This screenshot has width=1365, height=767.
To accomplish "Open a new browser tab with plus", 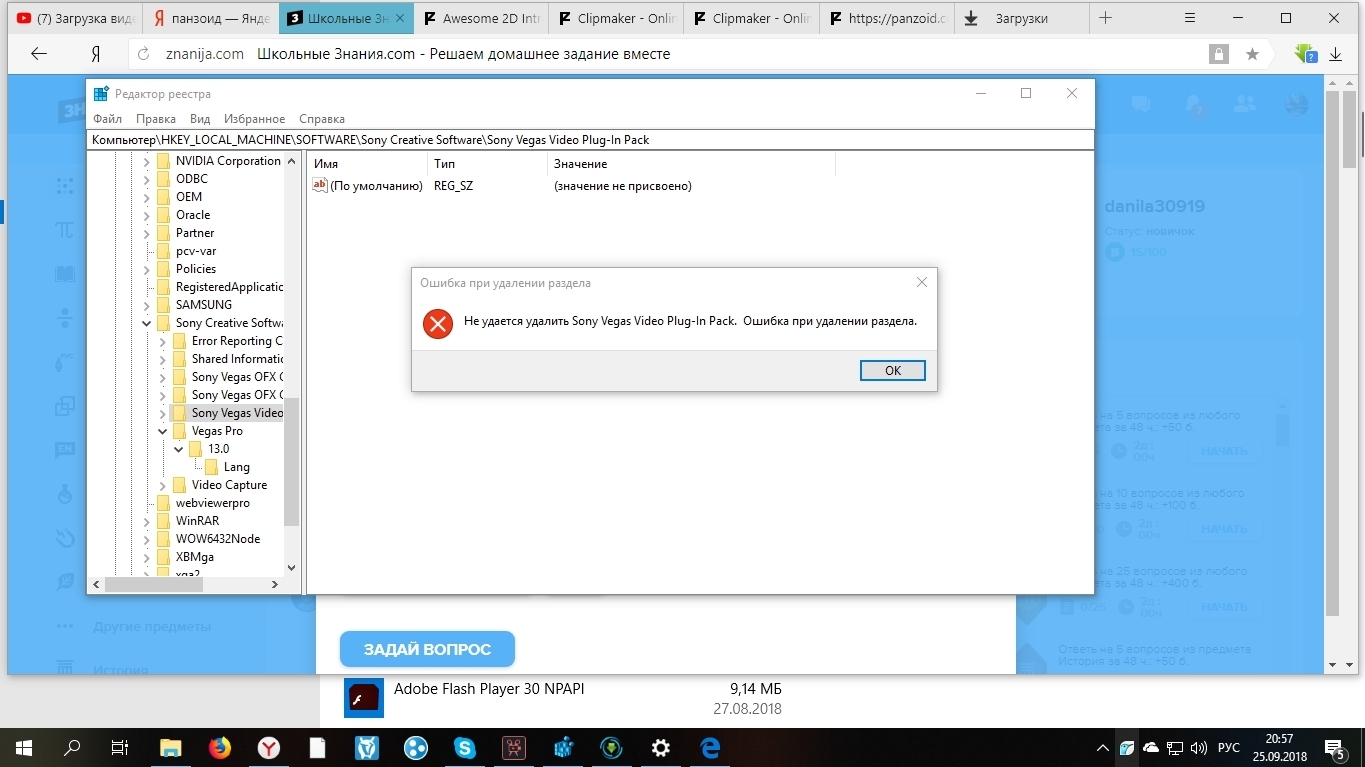I will pos(1105,18).
